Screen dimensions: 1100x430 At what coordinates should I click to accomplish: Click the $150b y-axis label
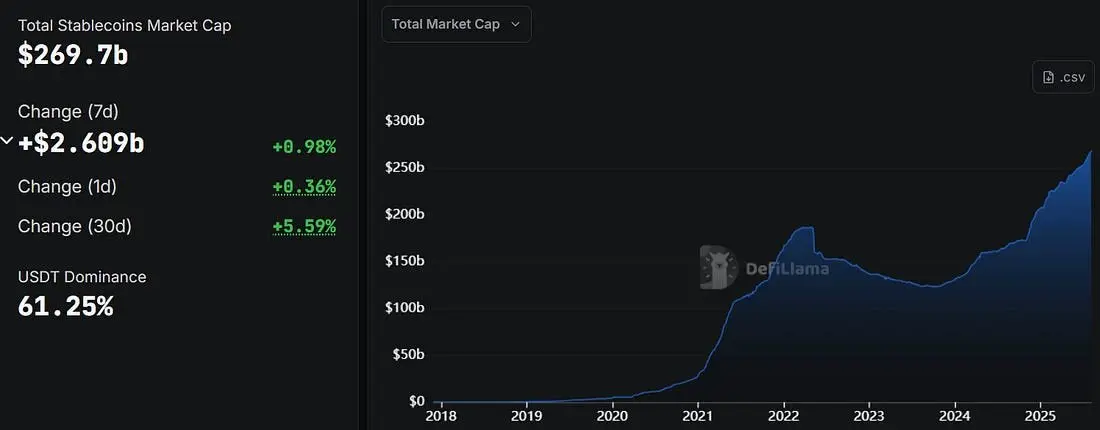coord(405,261)
